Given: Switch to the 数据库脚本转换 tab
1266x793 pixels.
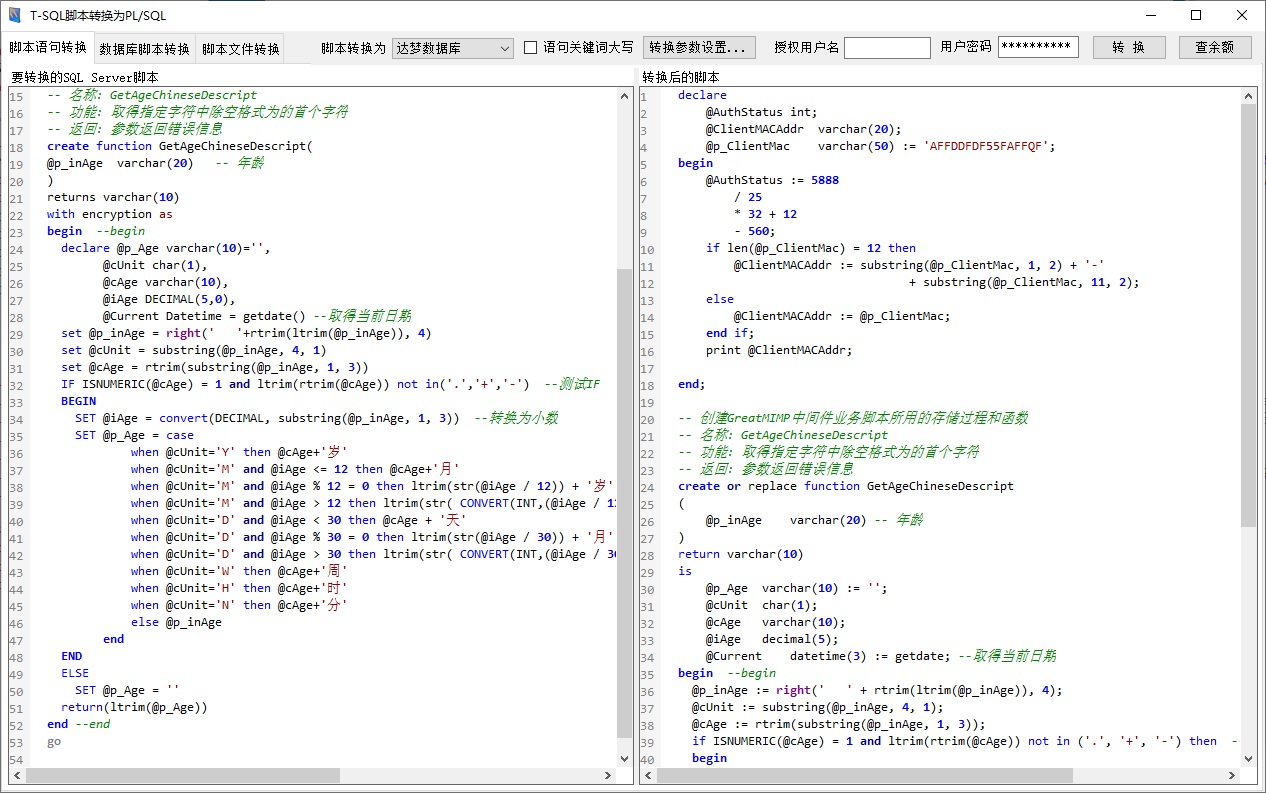Looking at the screenshot, I should click(144, 49).
